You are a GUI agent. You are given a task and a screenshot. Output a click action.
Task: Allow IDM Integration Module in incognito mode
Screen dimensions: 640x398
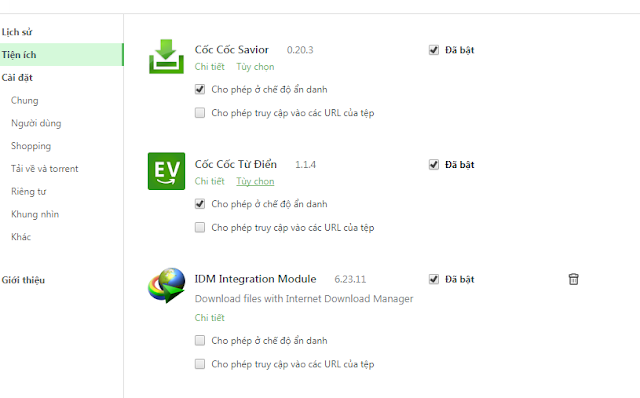[200, 340]
